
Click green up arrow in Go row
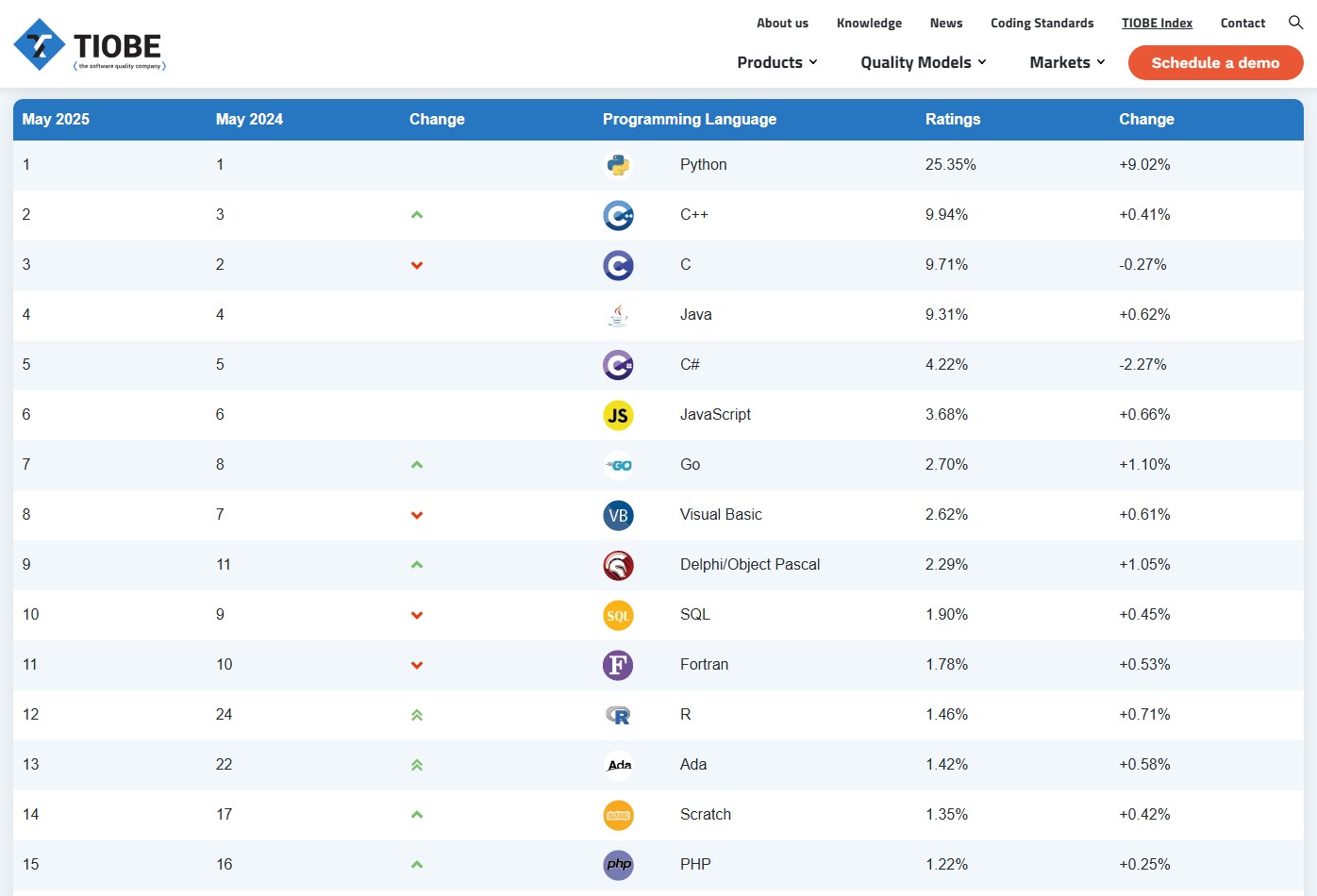point(417,465)
